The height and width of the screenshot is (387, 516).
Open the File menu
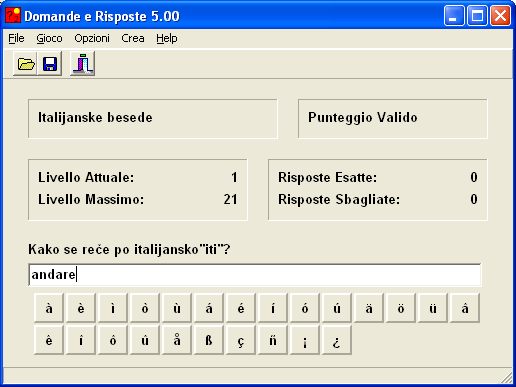(16, 38)
